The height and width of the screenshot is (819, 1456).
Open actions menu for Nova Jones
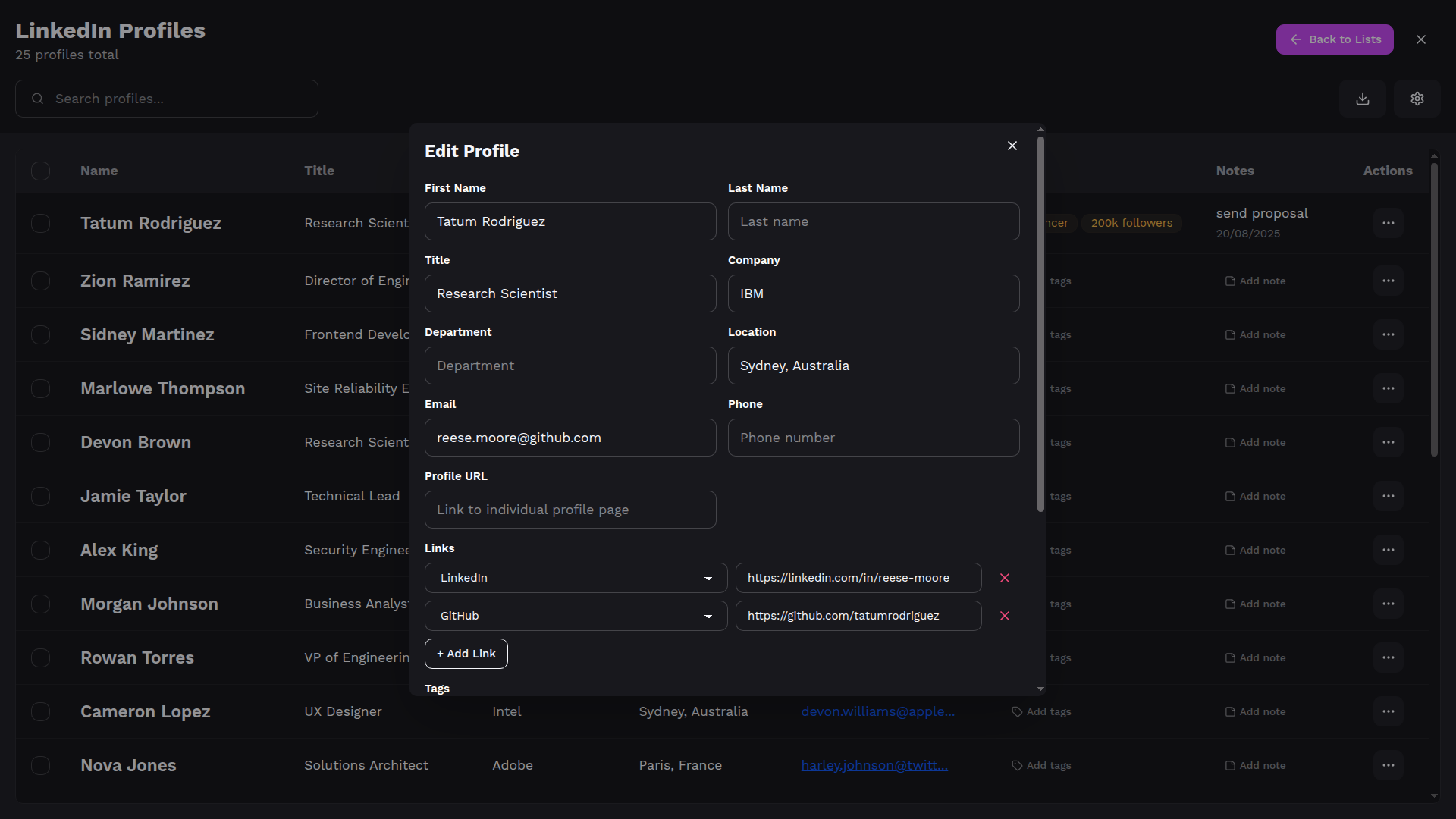pyautogui.click(x=1388, y=765)
